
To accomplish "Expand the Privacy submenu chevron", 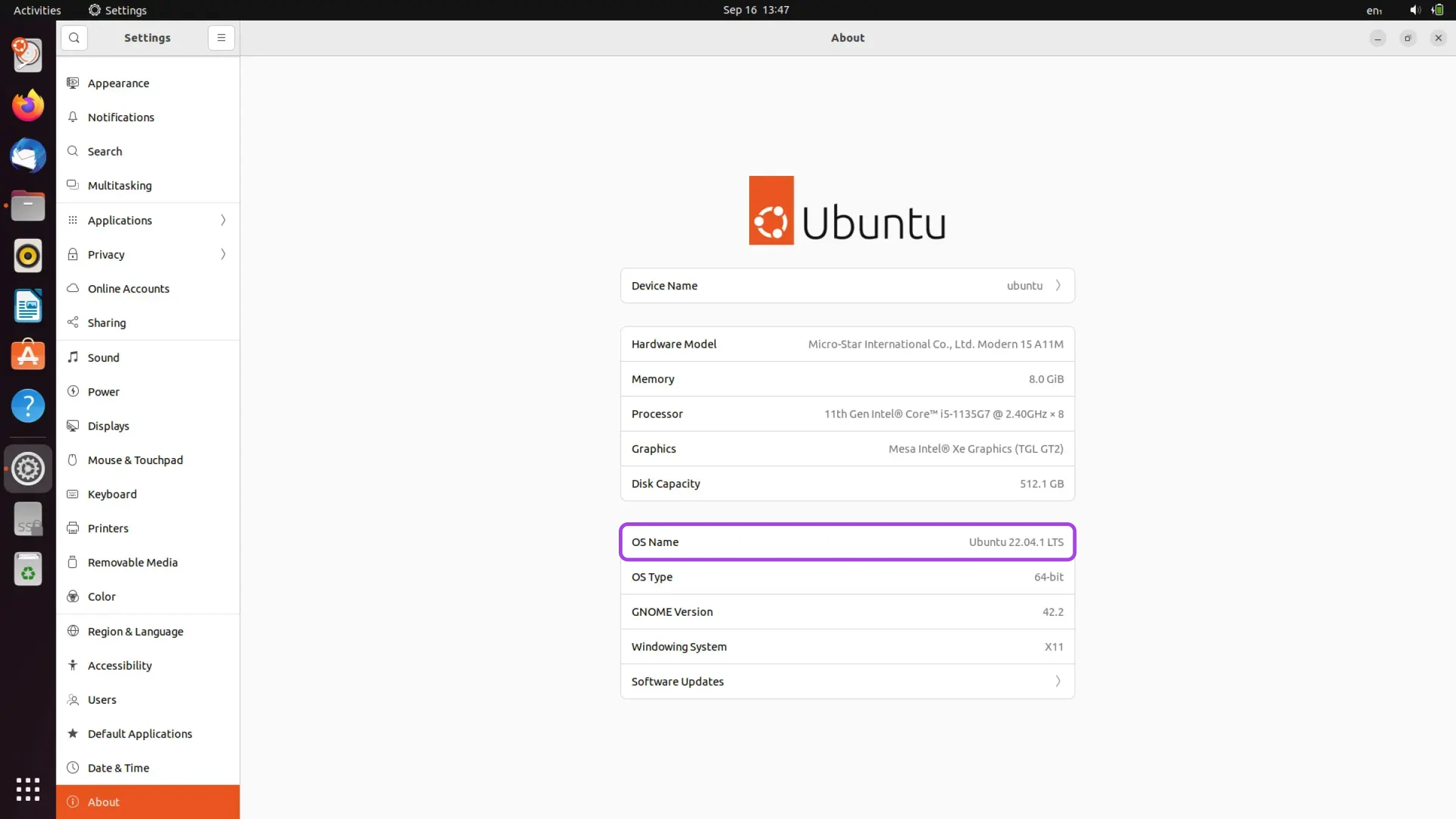I will click(x=223, y=254).
